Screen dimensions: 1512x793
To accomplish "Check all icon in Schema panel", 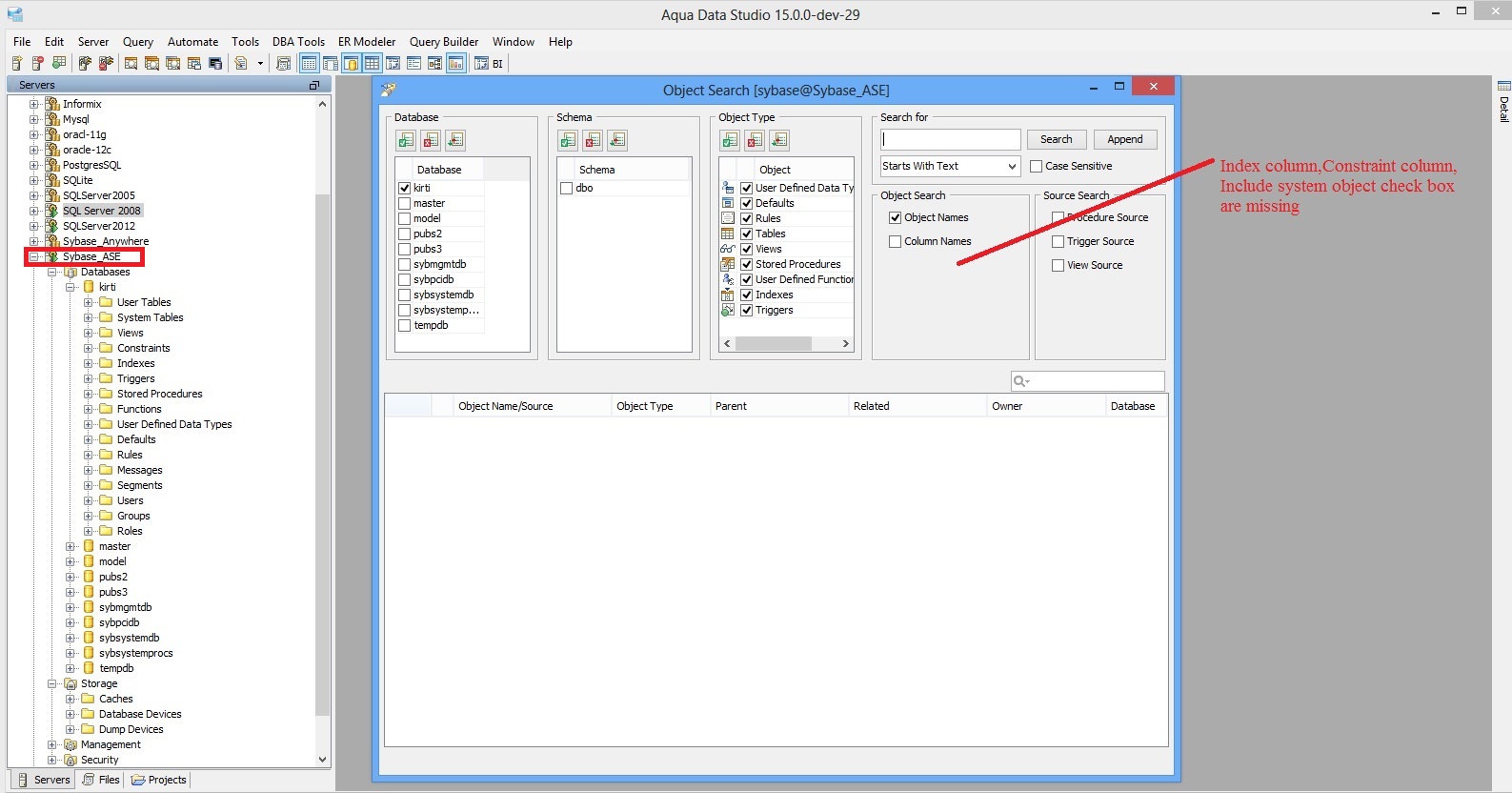I will coord(568,140).
